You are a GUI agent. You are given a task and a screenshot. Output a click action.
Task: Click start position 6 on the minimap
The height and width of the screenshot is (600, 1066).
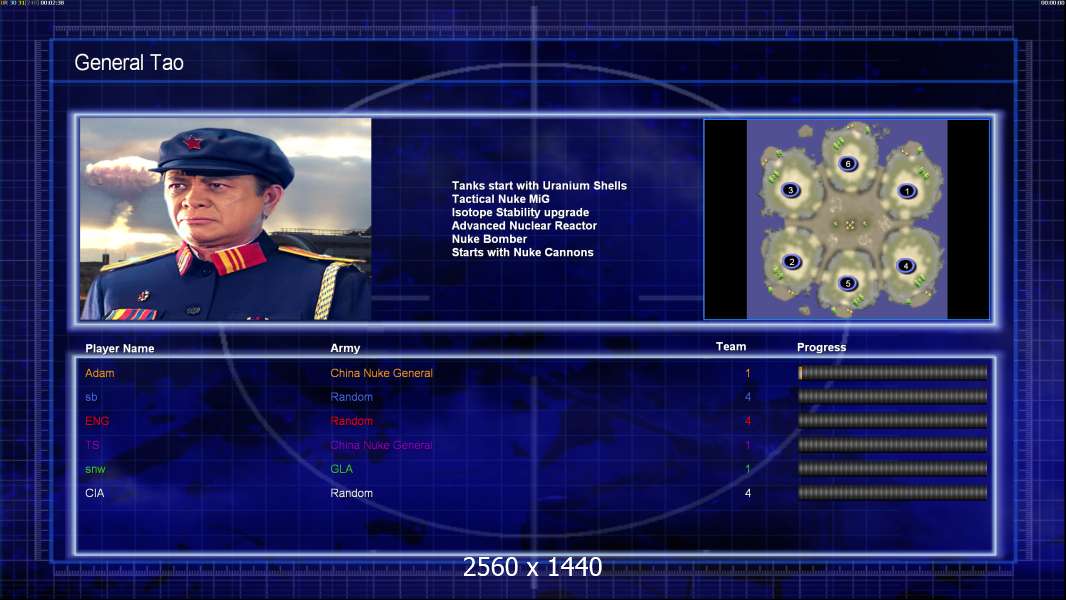(x=847, y=164)
